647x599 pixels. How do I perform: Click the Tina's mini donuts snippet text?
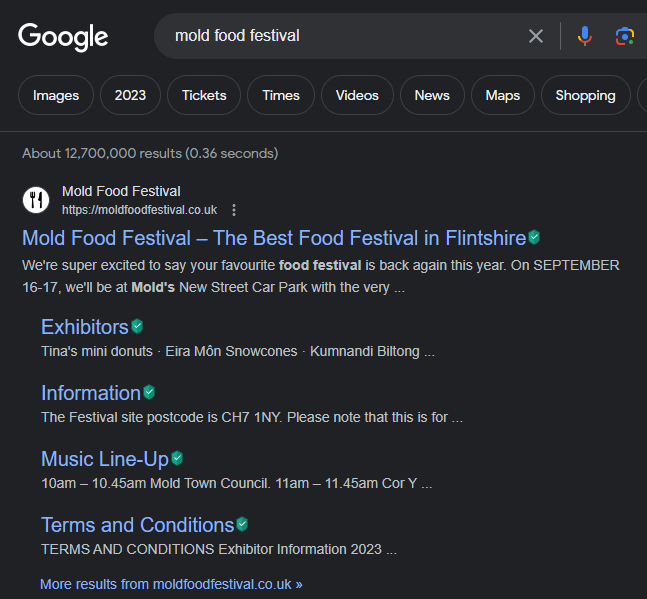238,351
